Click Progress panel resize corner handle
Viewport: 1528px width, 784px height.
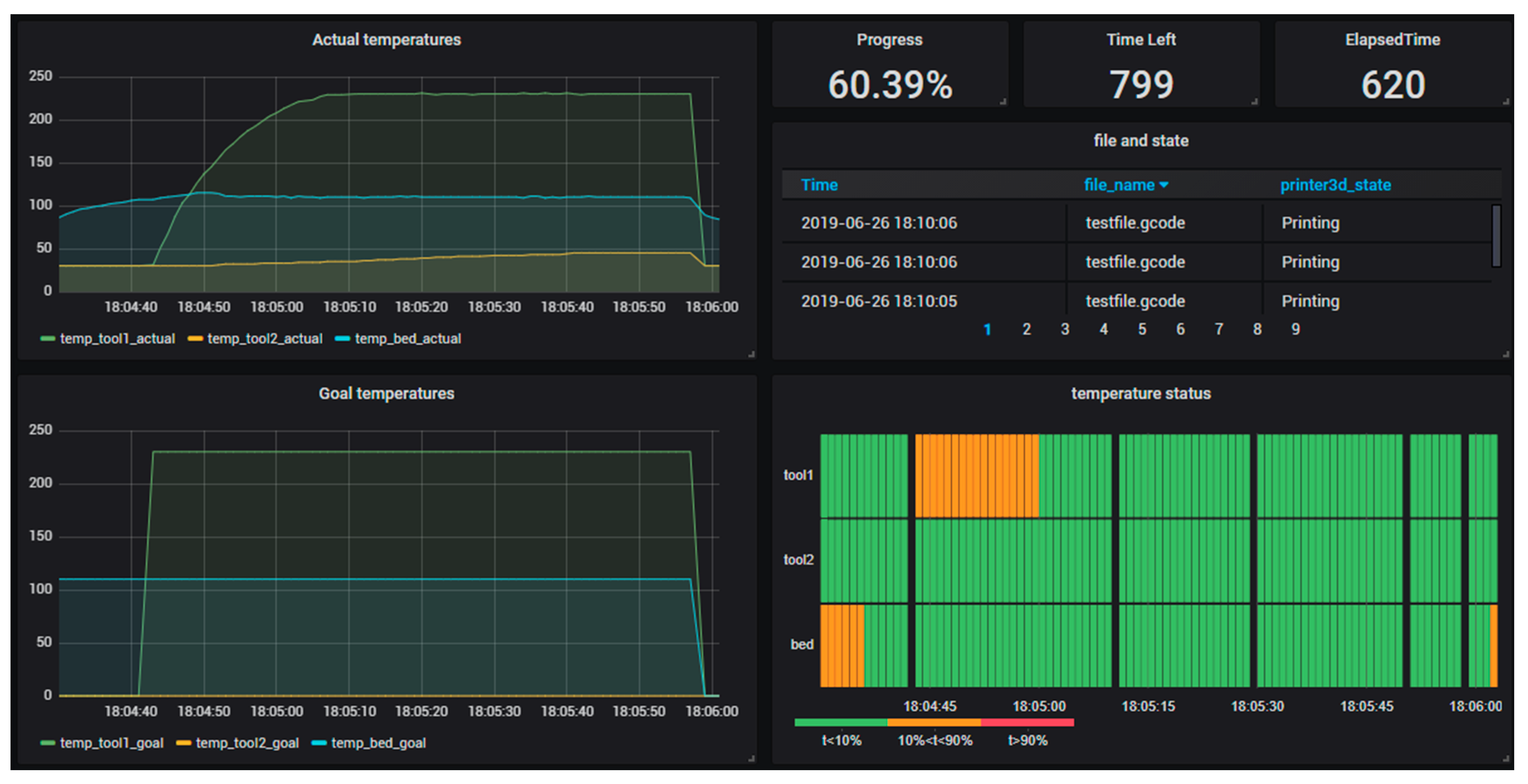click(x=1003, y=102)
